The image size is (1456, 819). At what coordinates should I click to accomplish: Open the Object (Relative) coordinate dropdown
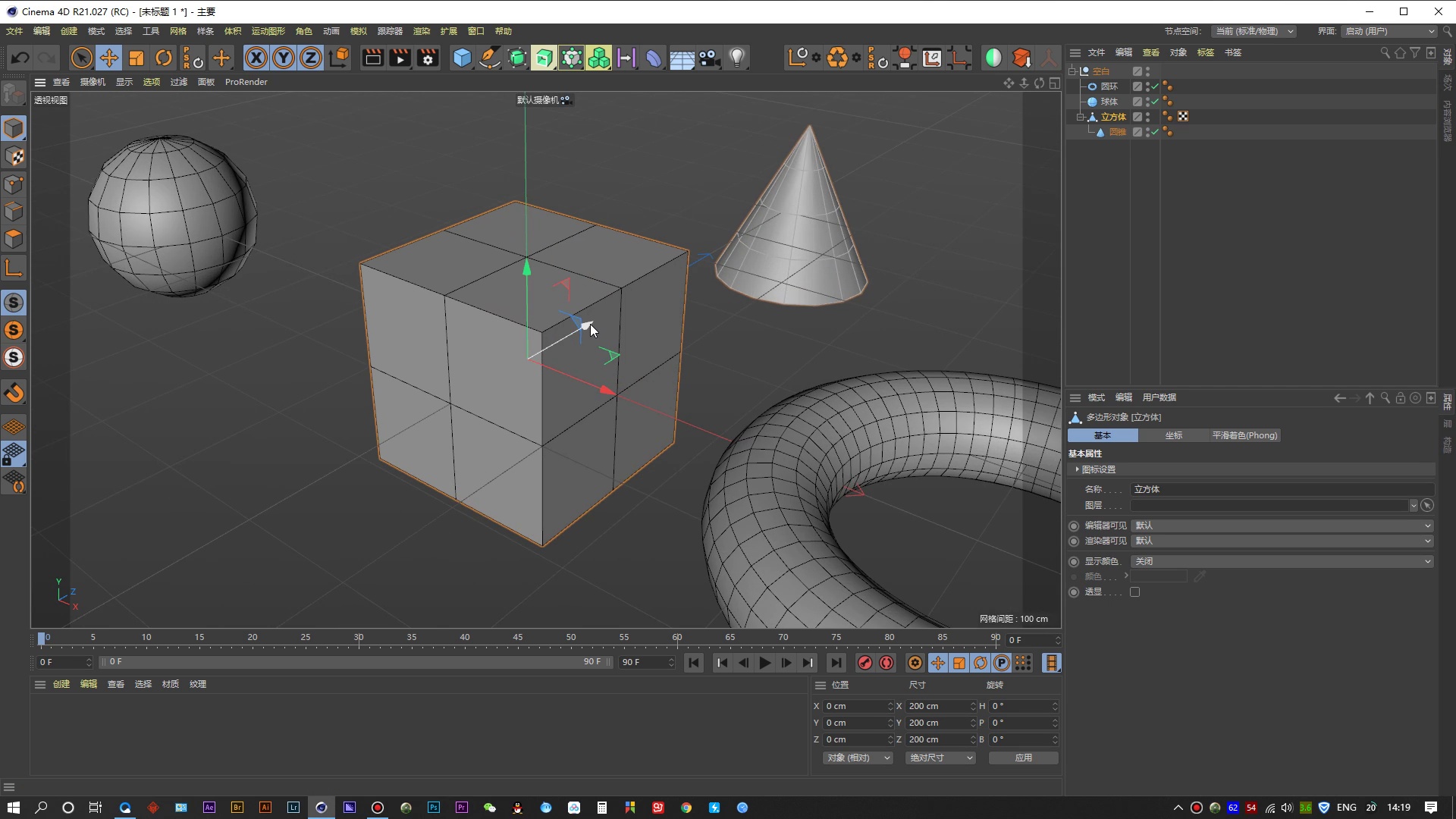click(x=858, y=758)
